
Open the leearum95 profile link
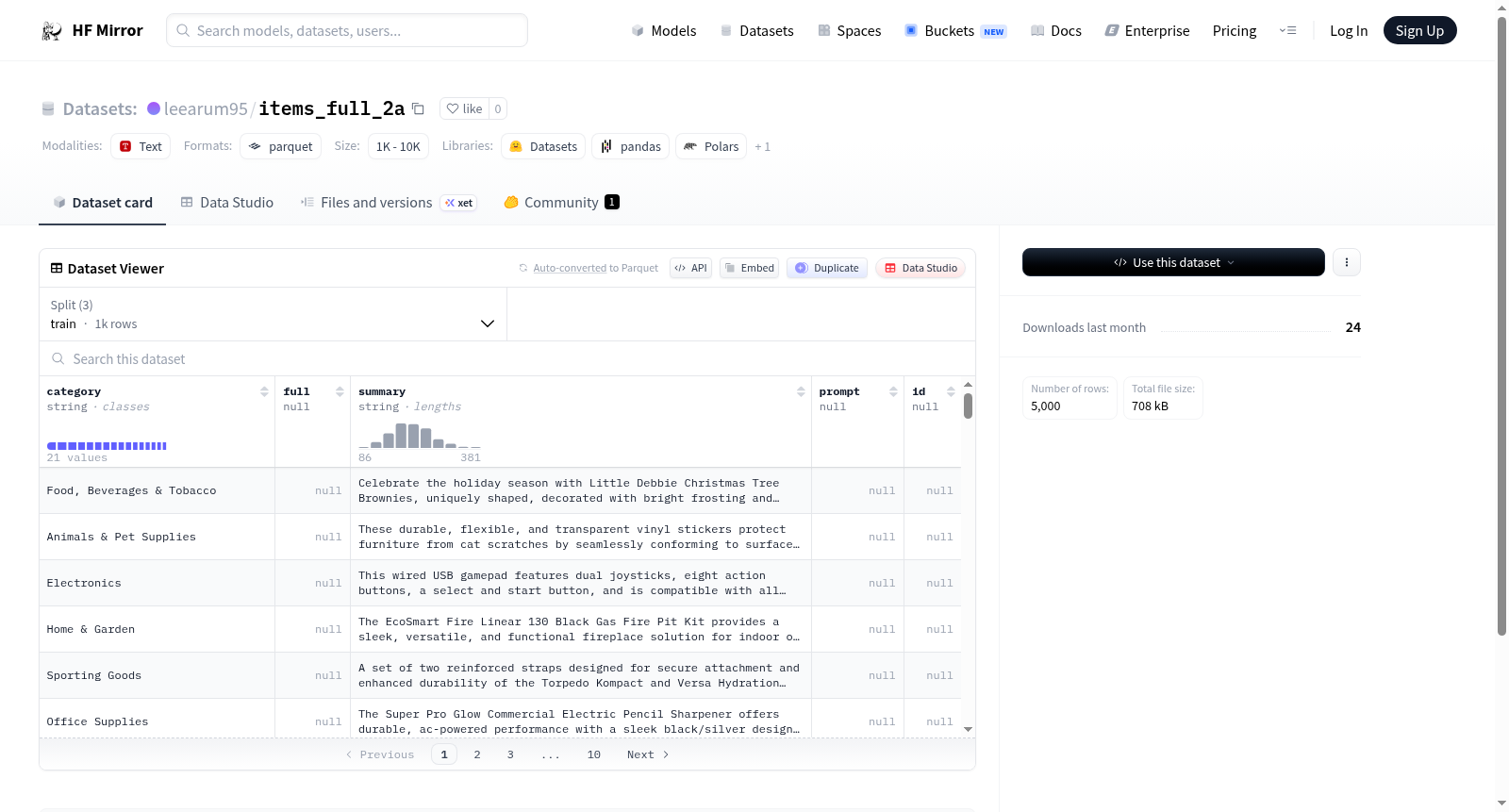(x=206, y=108)
